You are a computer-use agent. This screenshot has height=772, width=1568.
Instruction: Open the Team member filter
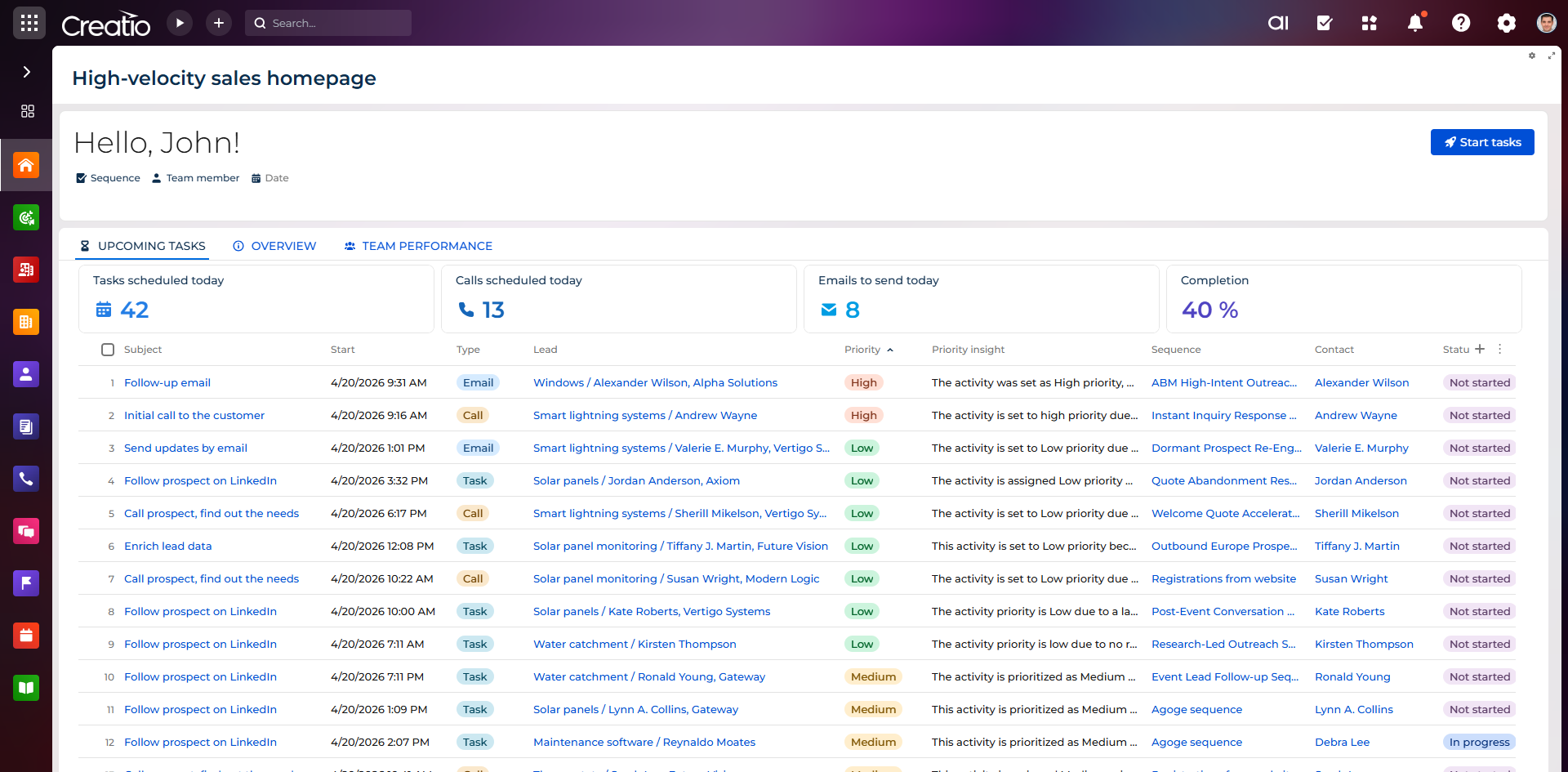pyautogui.click(x=195, y=178)
